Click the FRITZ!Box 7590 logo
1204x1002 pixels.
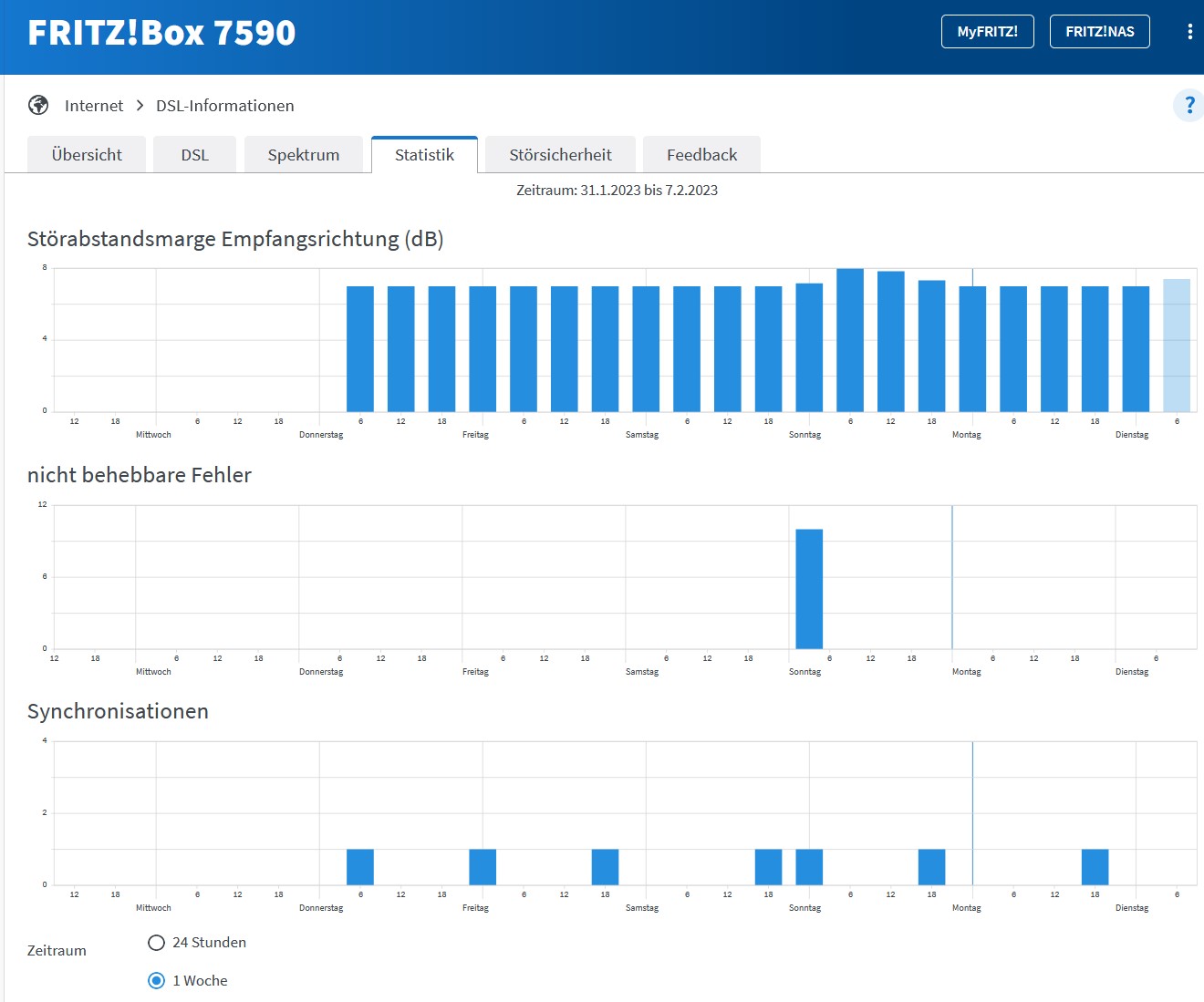point(161,33)
